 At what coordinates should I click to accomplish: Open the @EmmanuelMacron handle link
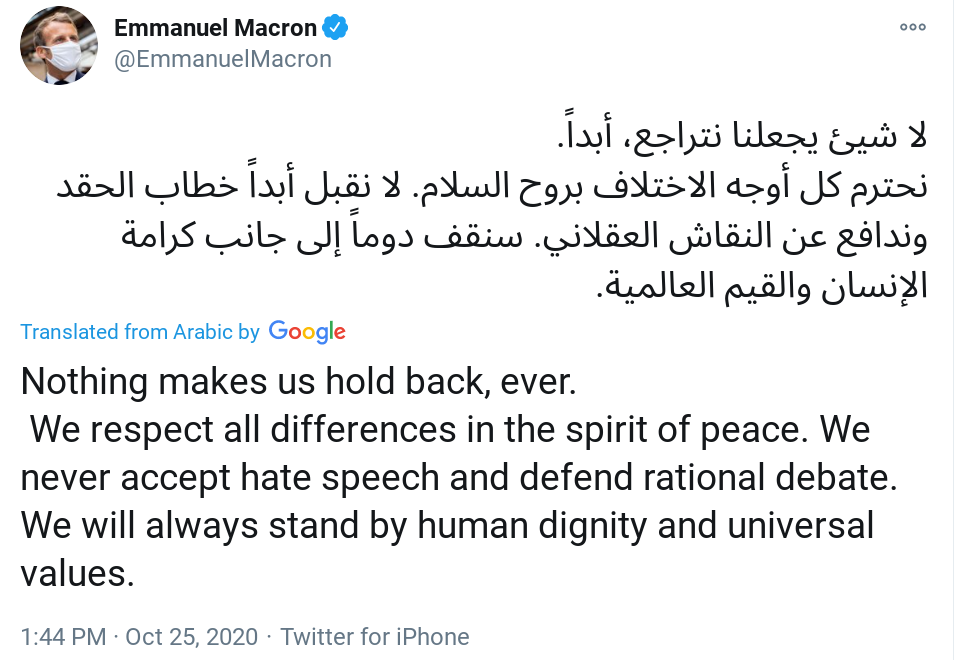223,59
